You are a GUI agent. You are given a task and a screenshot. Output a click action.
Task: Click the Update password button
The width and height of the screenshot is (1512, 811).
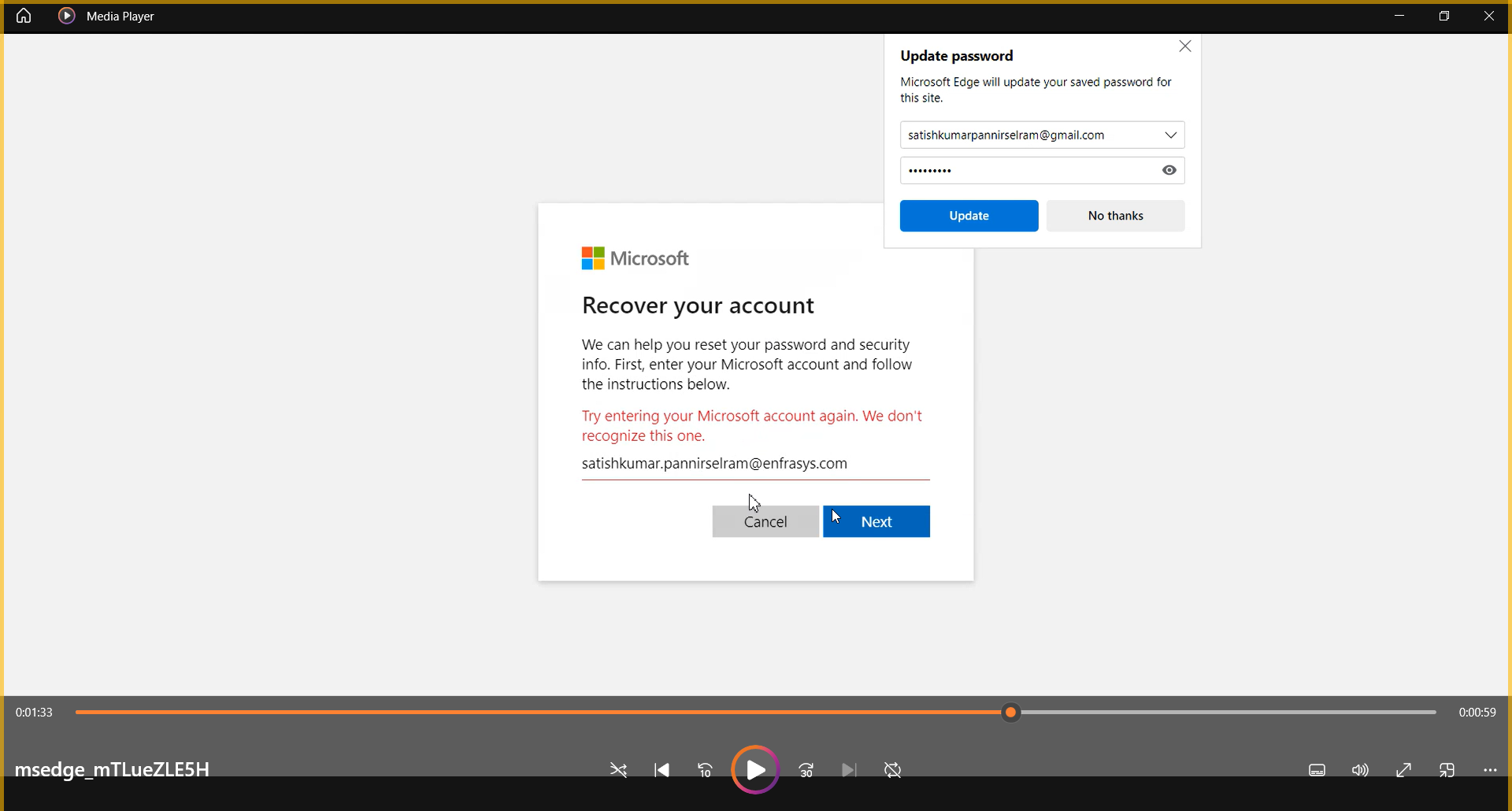969,216
